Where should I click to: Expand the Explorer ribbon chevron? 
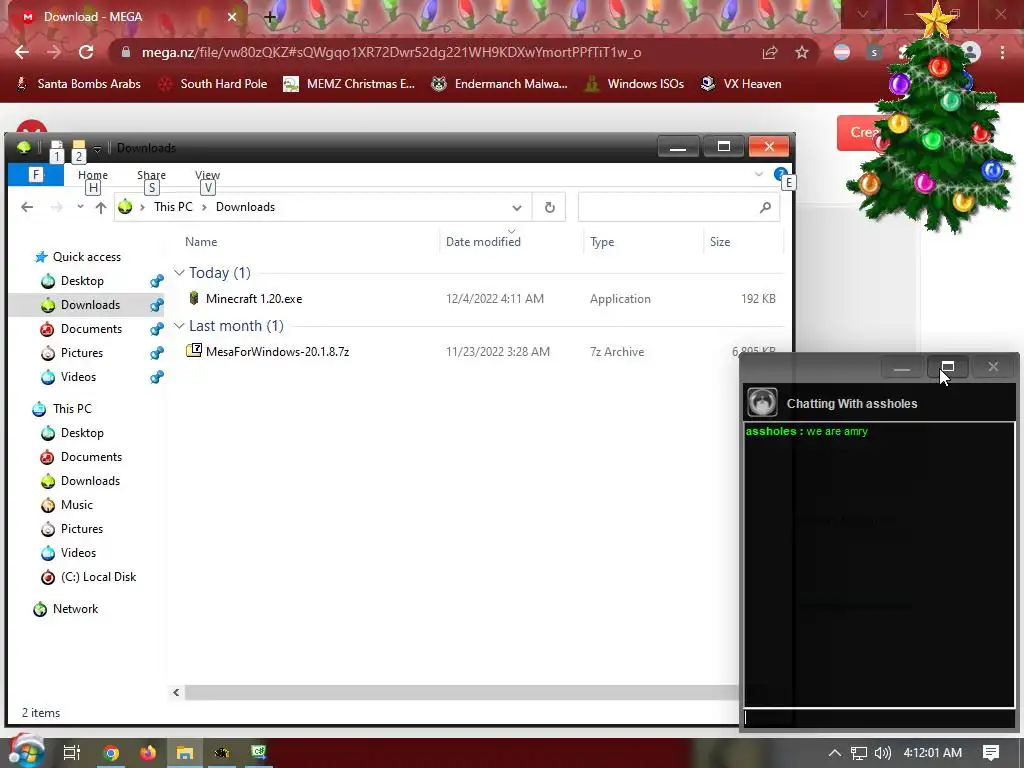point(759,174)
